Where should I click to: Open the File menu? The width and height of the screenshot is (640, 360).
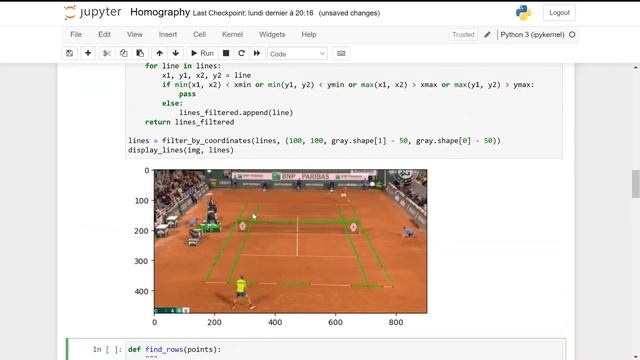(76, 35)
